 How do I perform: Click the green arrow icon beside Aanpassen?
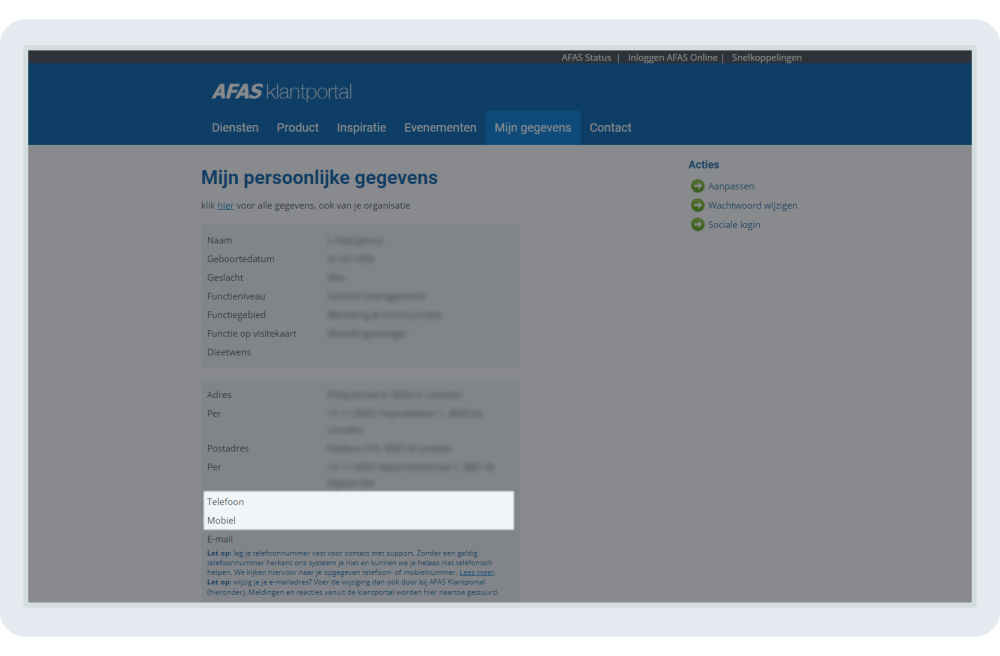[x=697, y=185]
